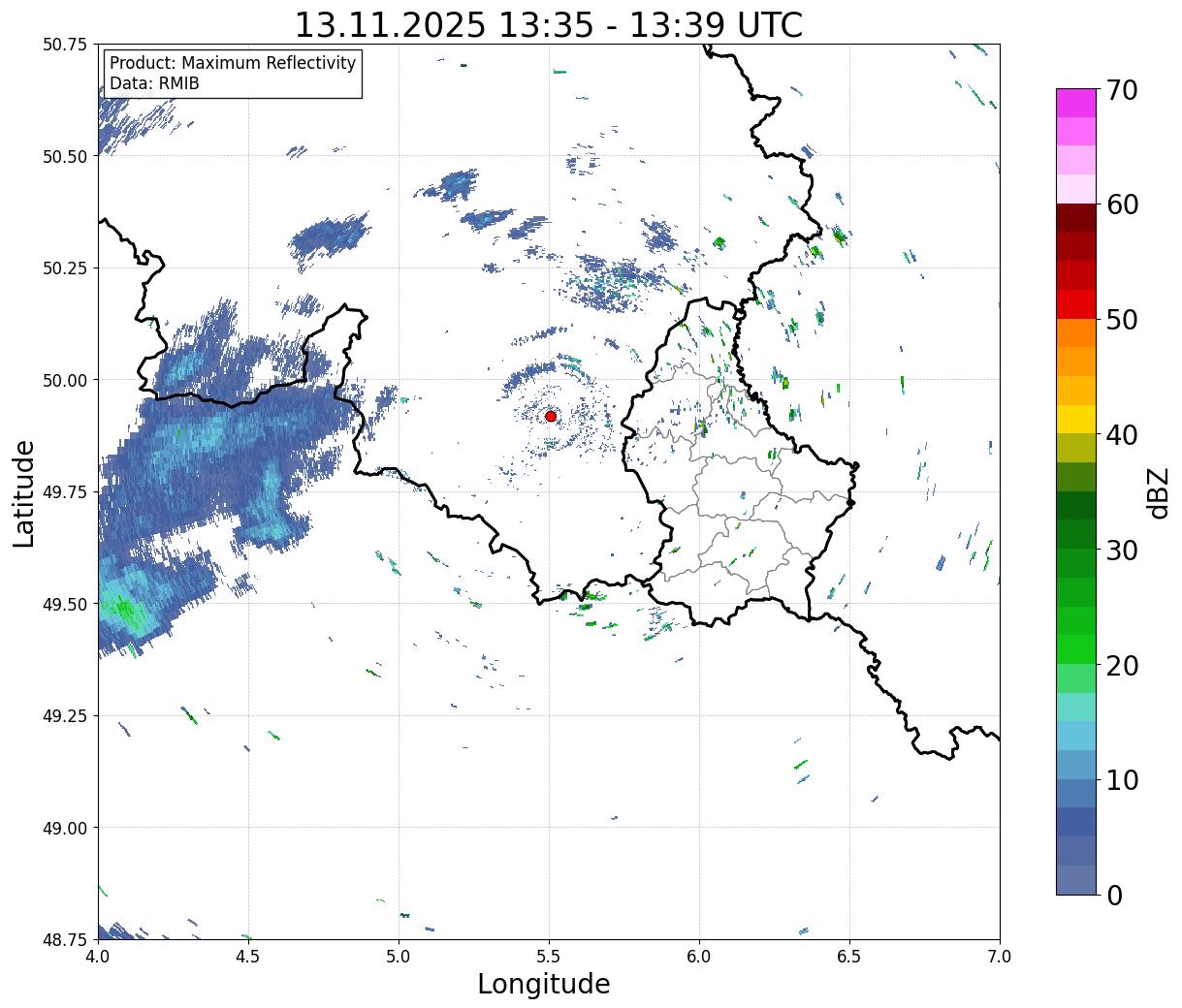Pick the yellow 40 dBZ color band
The width and height of the screenshot is (1182, 1008).
tap(1076, 419)
